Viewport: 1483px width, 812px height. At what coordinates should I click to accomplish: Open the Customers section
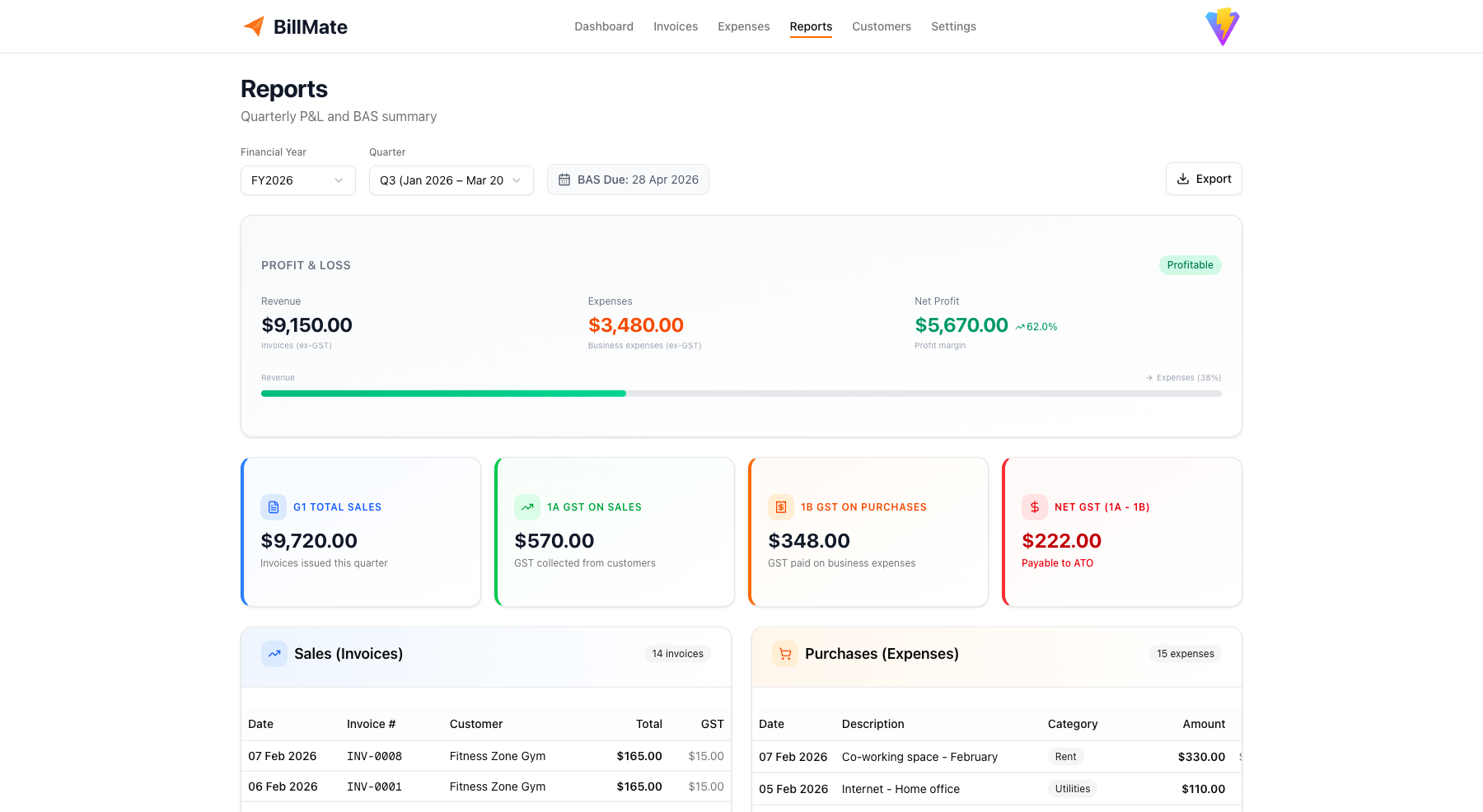pos(882,26)
